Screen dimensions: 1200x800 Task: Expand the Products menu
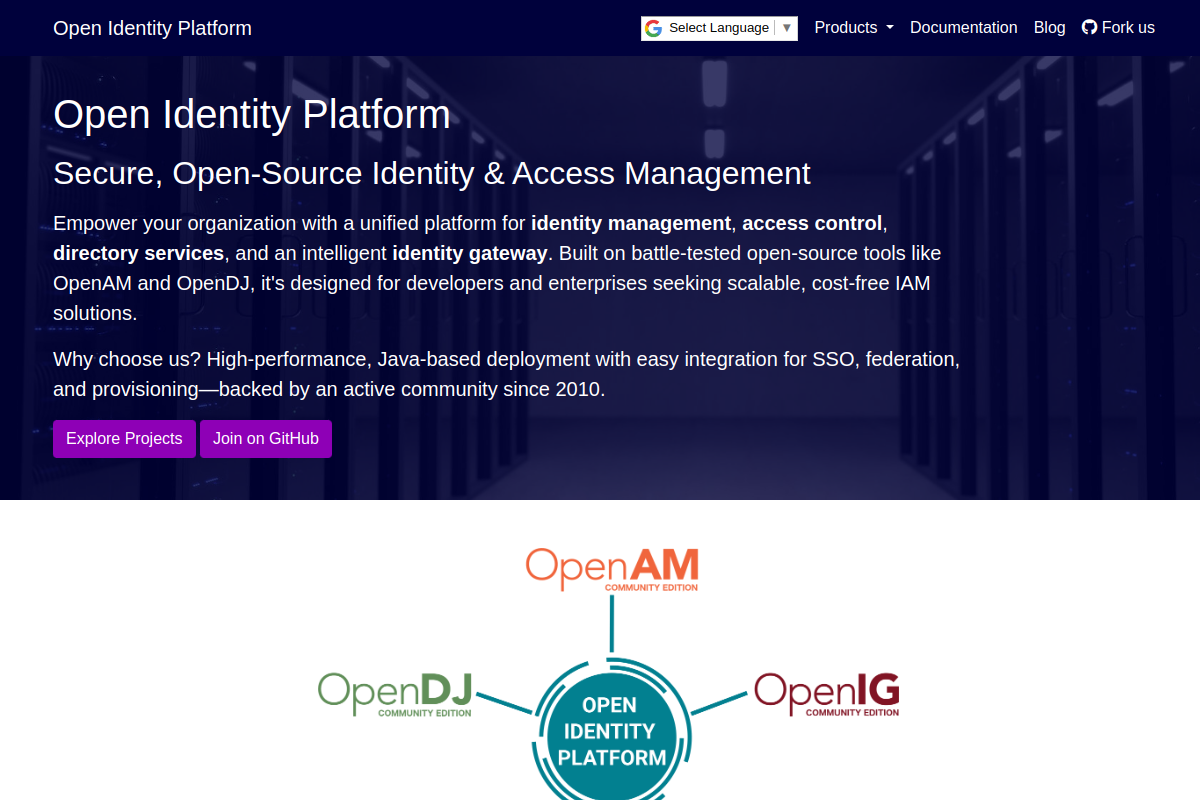point(854,28)
